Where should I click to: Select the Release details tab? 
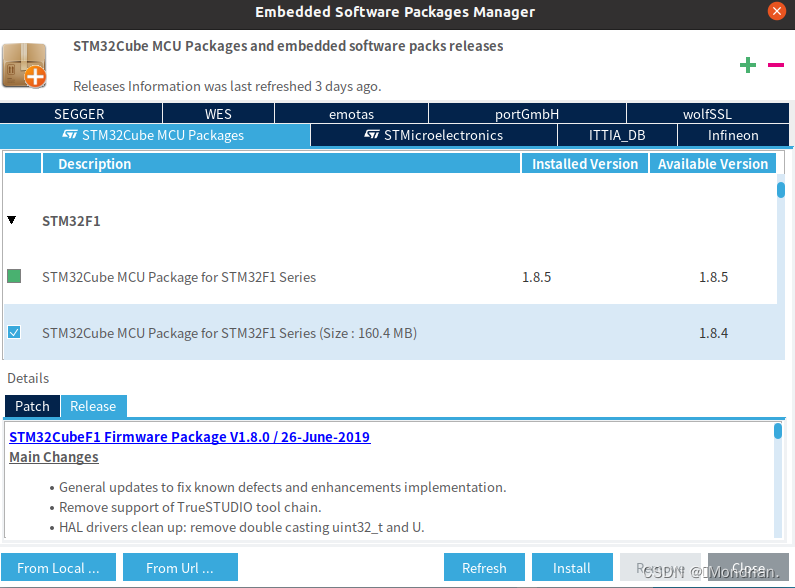(93, 406)
